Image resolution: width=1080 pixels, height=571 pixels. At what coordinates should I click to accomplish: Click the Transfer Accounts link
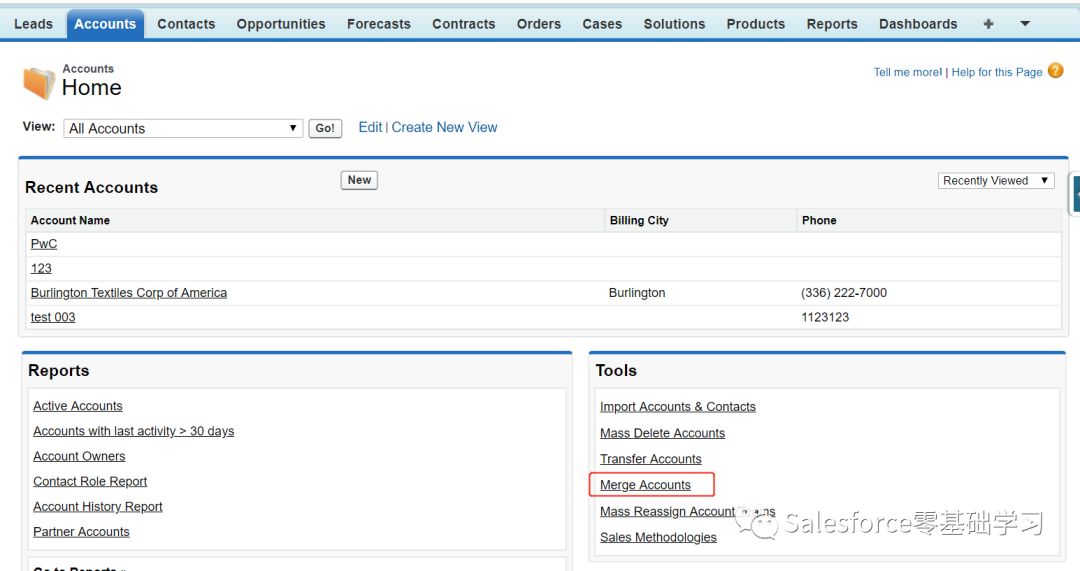651,459
